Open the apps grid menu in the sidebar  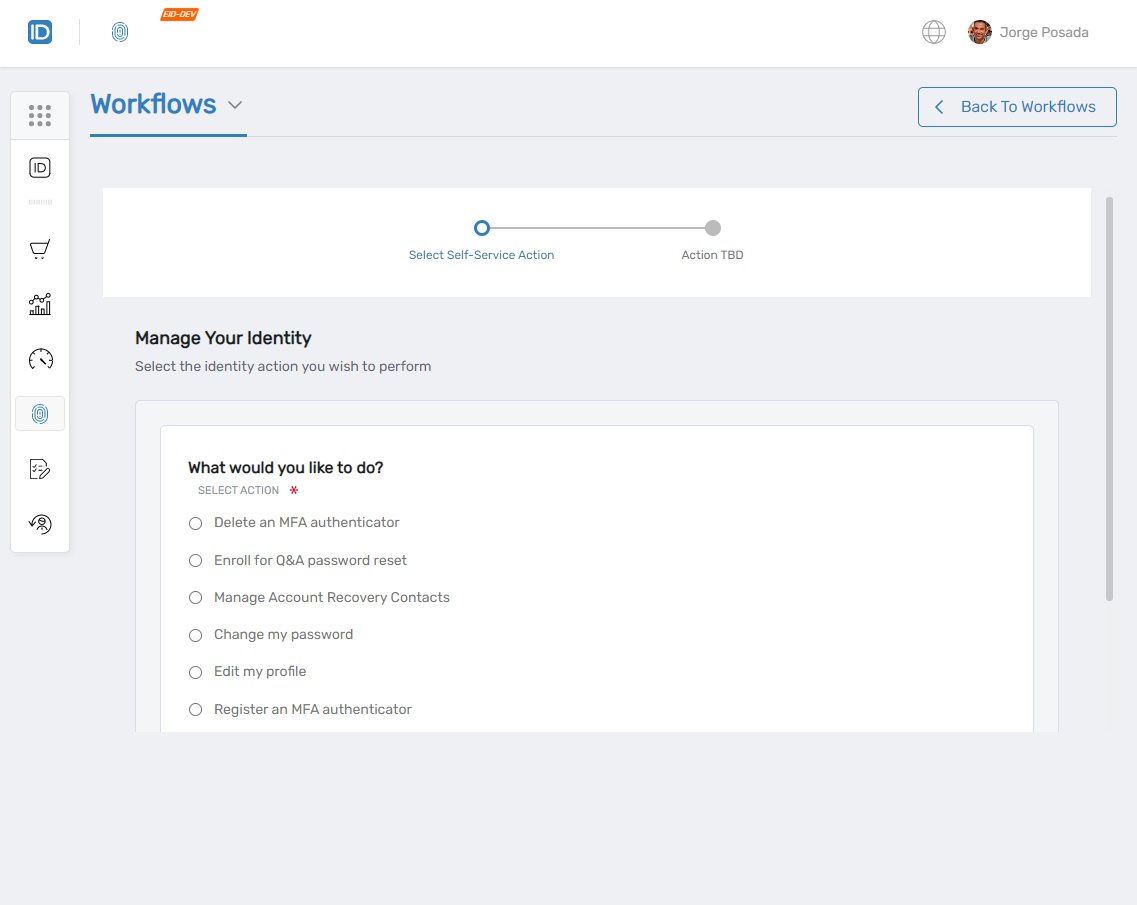40,115
